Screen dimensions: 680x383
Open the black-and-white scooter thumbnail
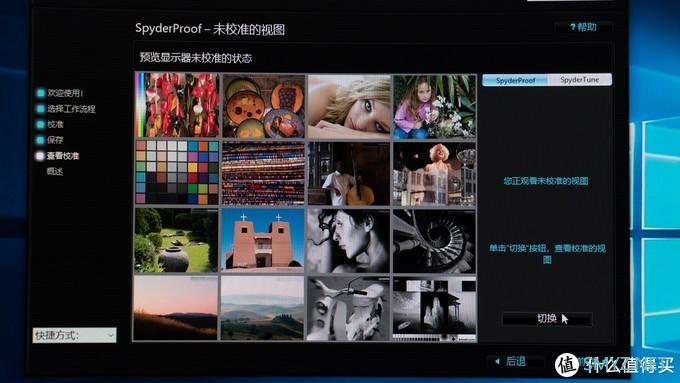coord(349,309)
